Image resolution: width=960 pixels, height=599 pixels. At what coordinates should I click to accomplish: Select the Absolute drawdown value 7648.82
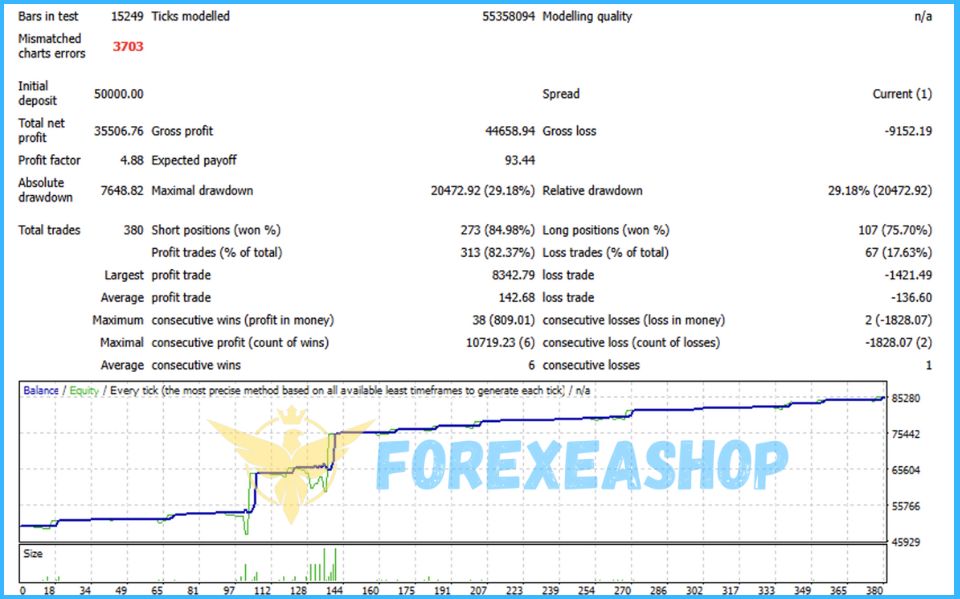point(122,190)
